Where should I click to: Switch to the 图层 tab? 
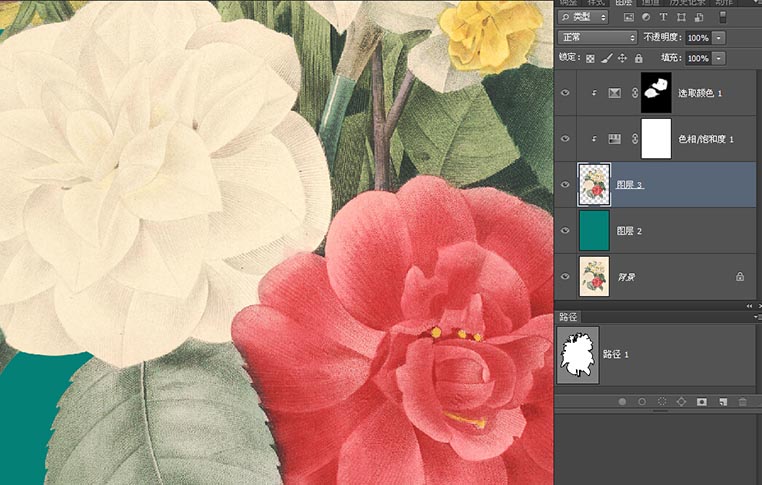[x=623, y=2]
